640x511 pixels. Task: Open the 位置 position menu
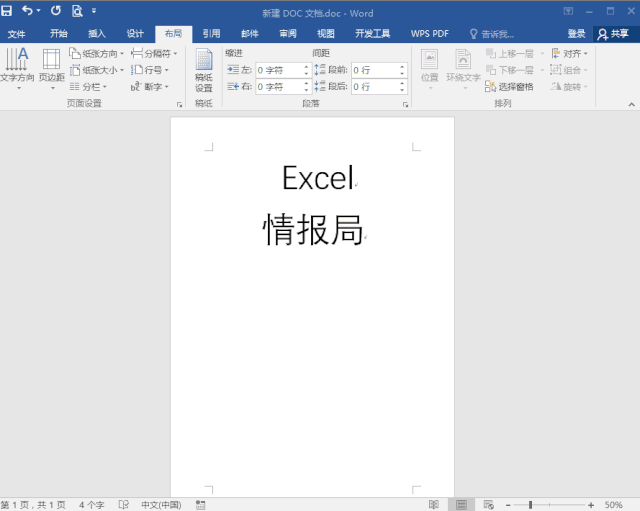430,69
